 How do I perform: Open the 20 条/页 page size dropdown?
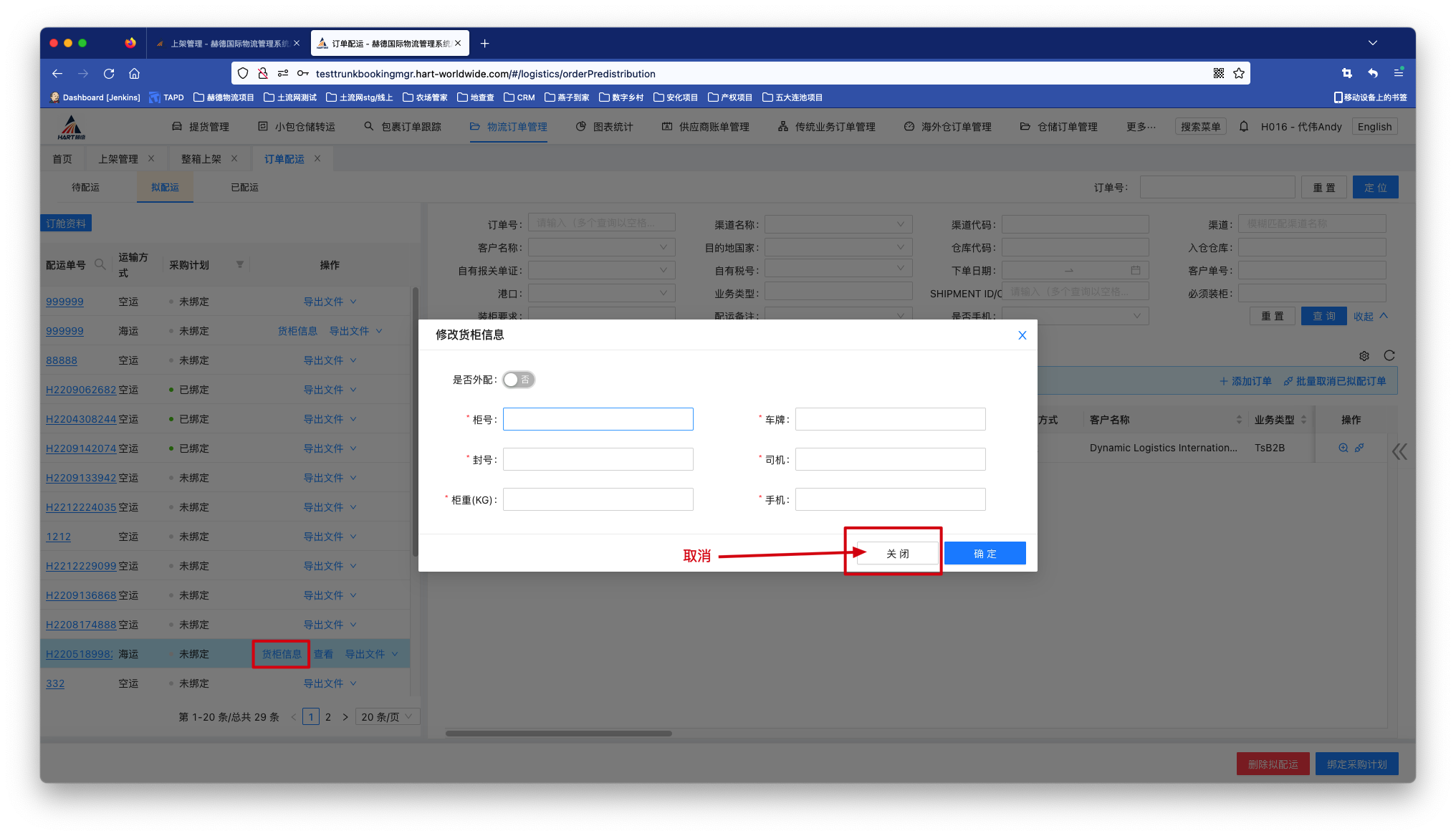[x=387, y=717]
